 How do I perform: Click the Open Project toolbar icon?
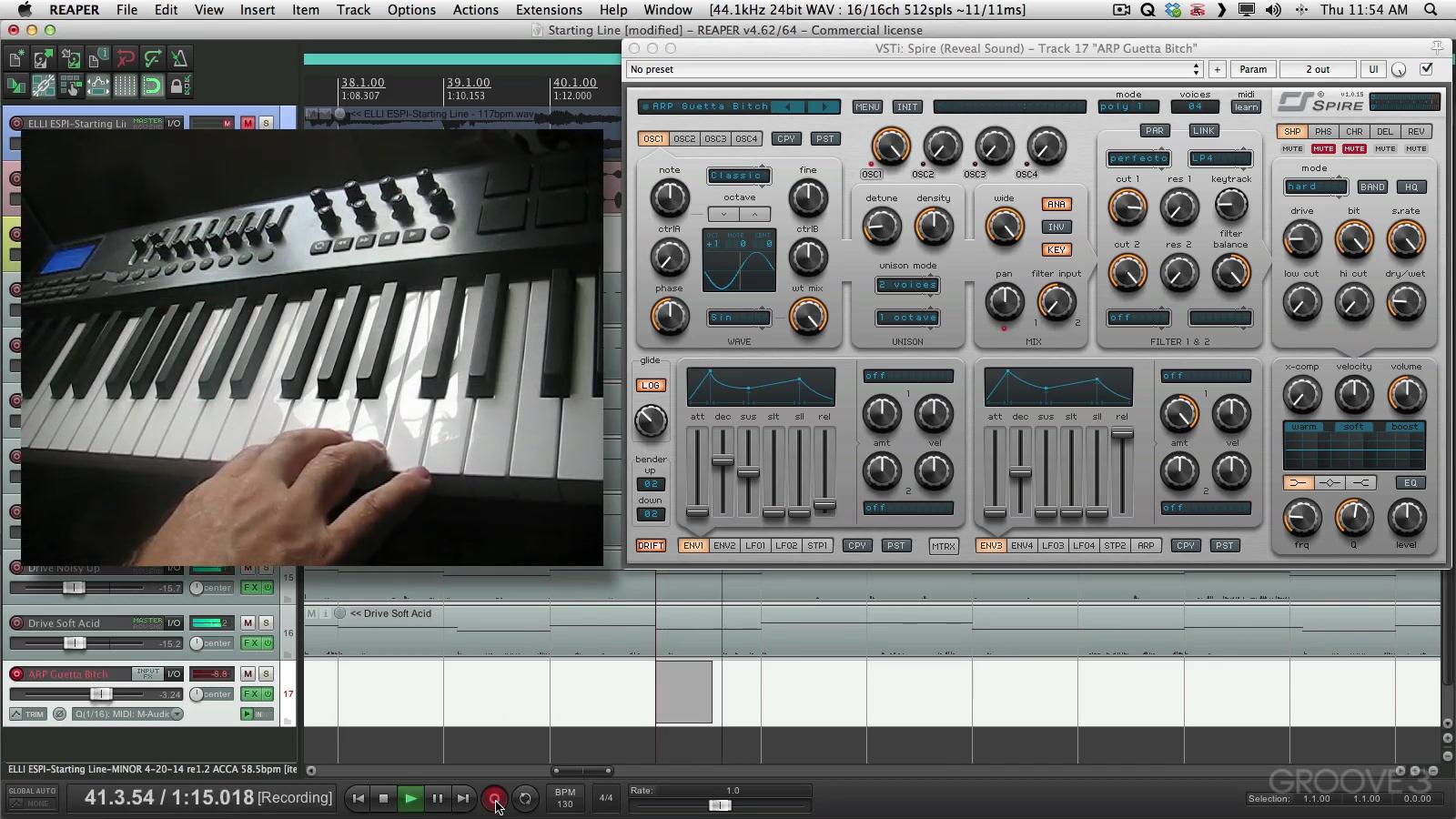(44, 59)
